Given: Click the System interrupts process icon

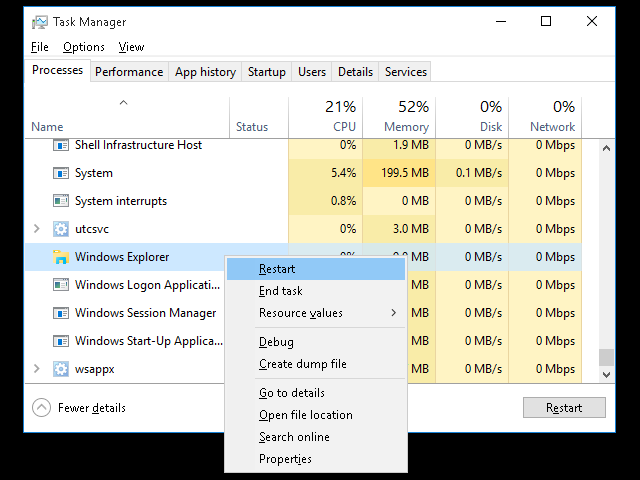Looking at the screenshot, I should click(61, 201).
